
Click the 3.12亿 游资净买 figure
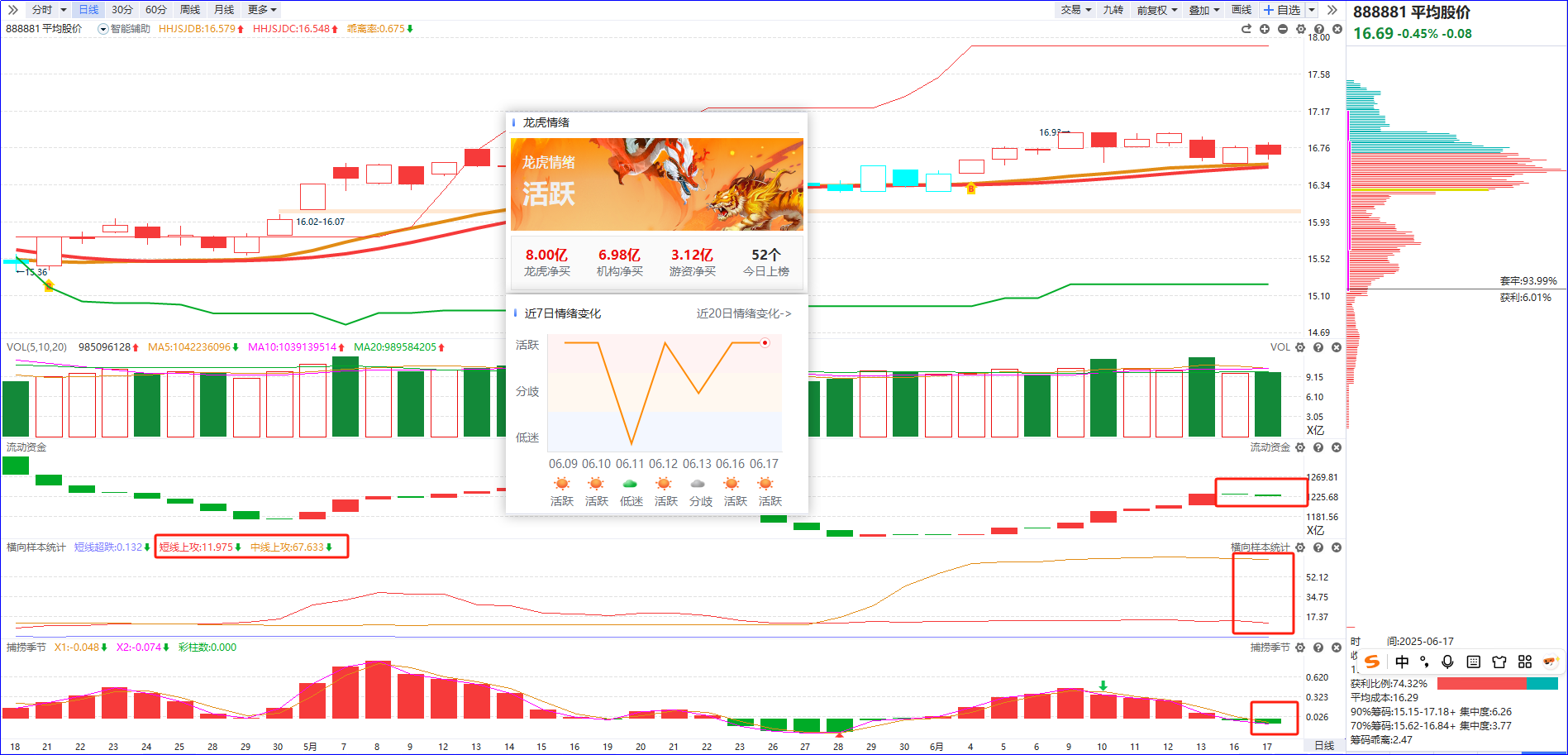click(692, 262)
